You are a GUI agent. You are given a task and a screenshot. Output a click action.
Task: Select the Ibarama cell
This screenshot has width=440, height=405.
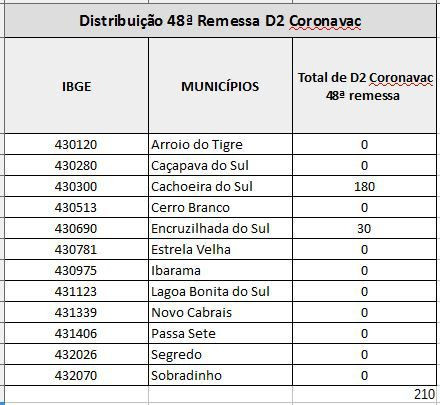tap(220, 270)
